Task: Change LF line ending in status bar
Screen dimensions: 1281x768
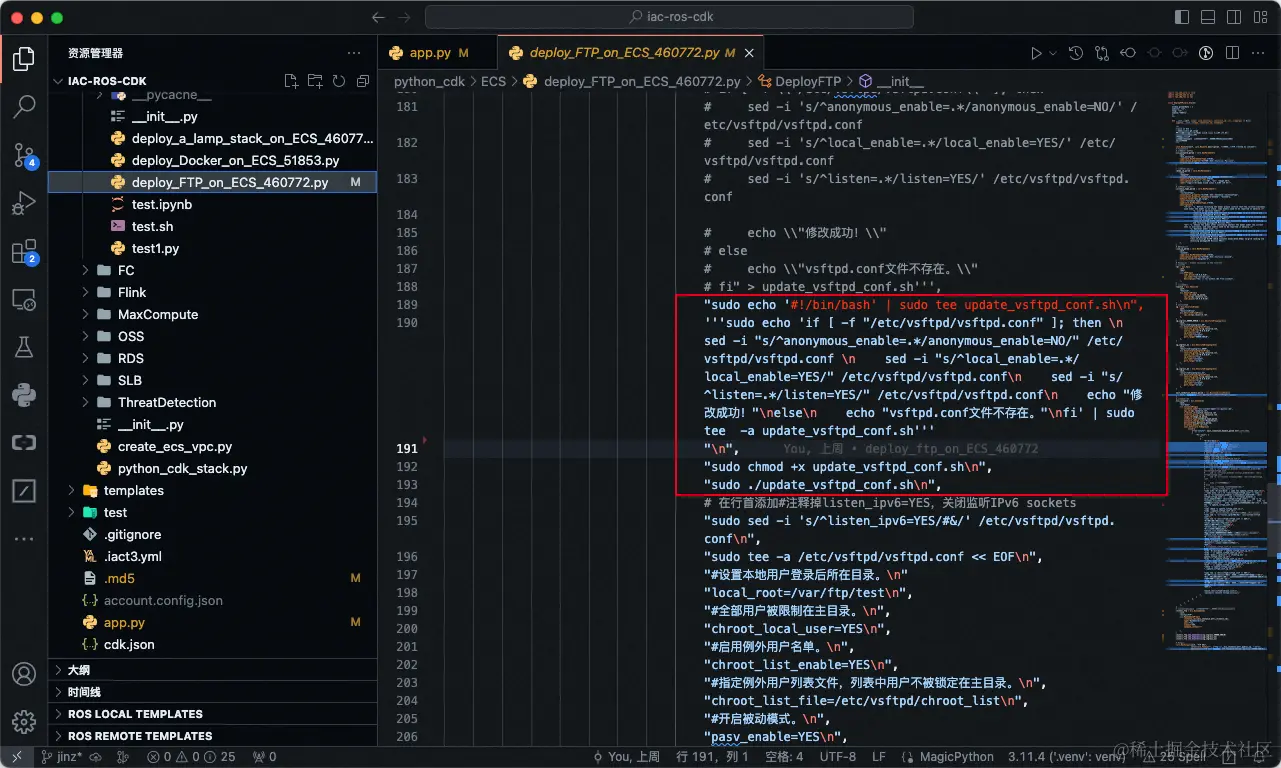Action: pos(878,757)
